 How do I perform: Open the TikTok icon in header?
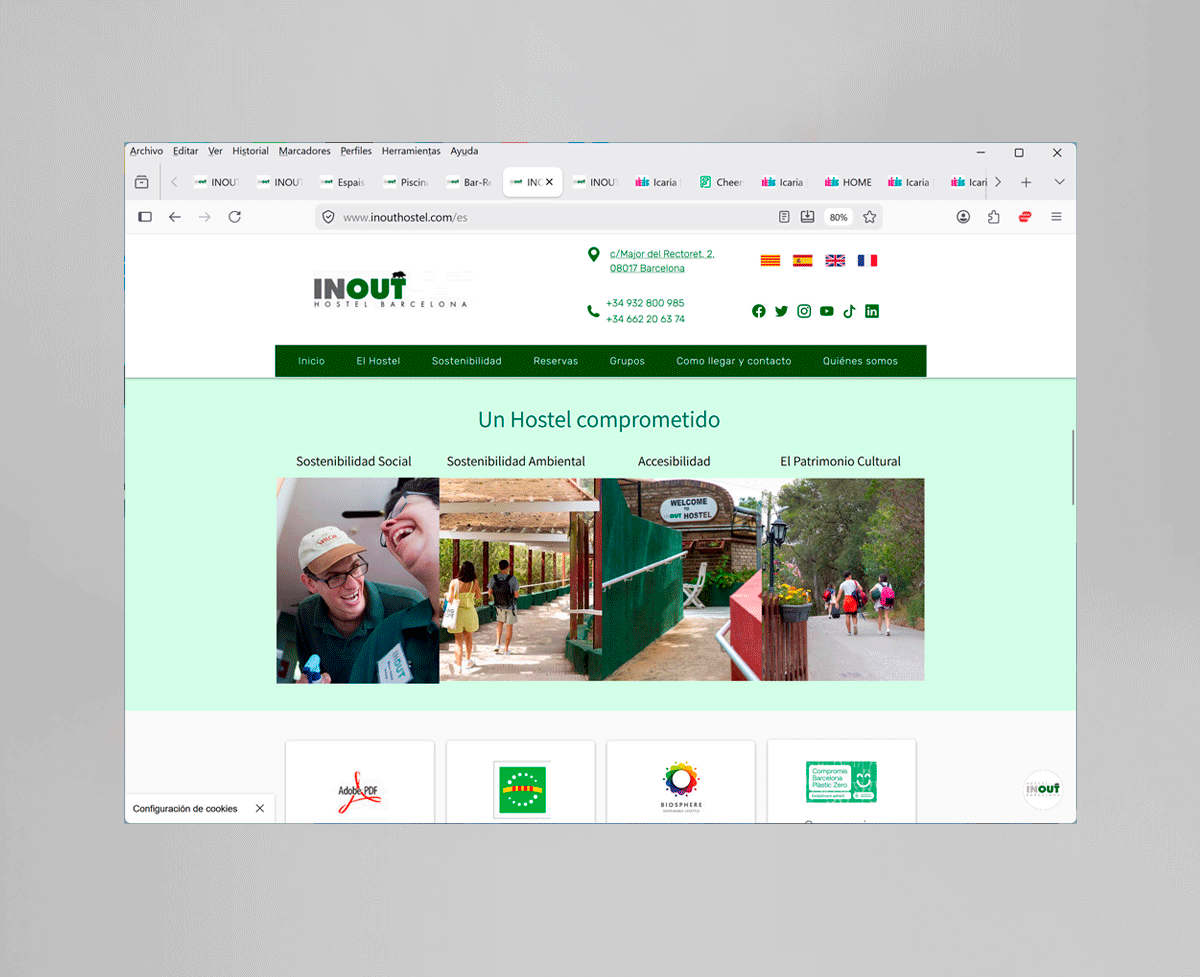(849, 311)
